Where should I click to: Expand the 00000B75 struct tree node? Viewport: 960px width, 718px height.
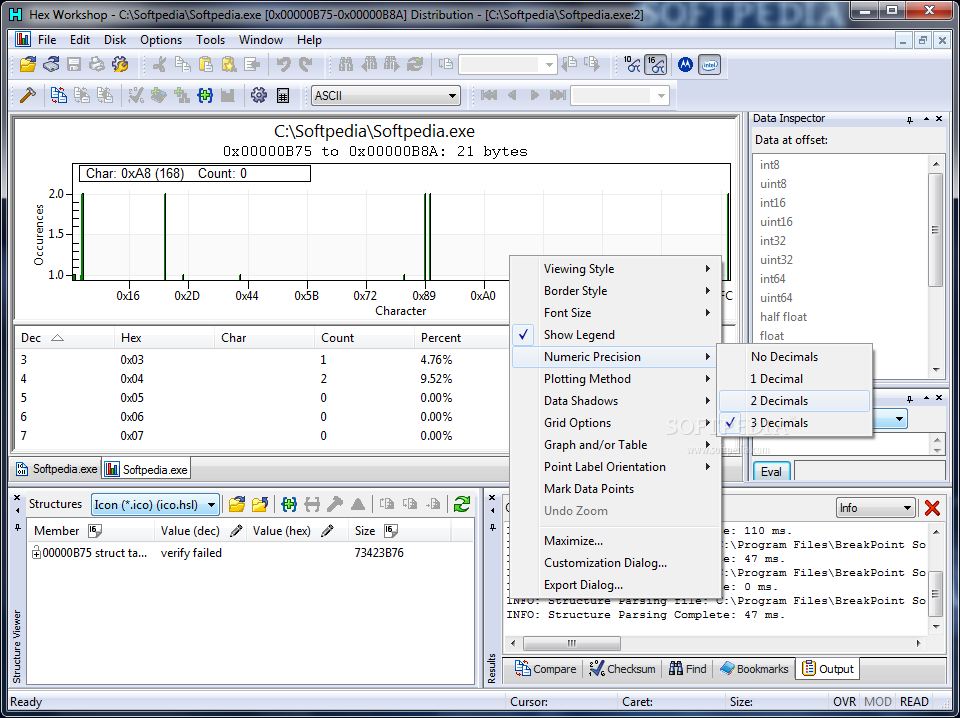coord(37,553)
